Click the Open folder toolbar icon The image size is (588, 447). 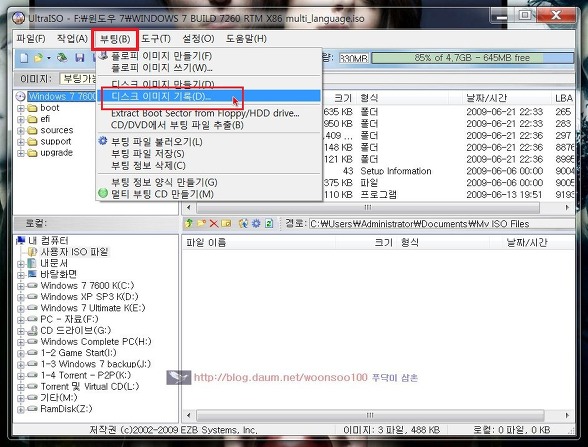point(38,58)
